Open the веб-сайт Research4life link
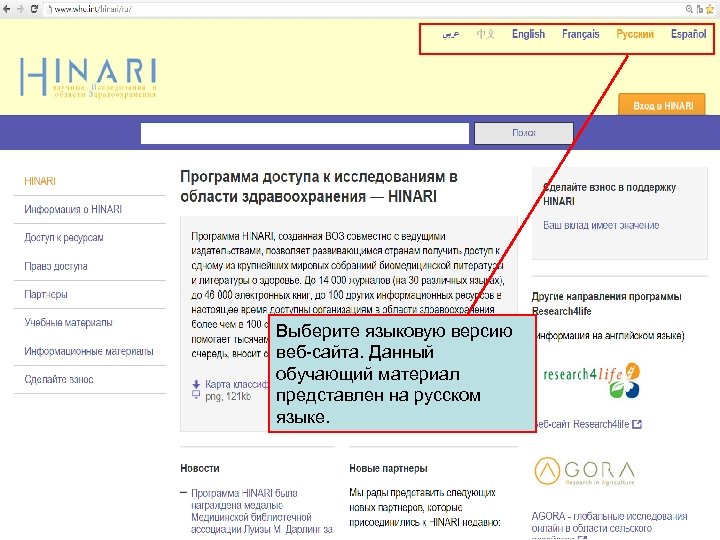 coord(582,424)
